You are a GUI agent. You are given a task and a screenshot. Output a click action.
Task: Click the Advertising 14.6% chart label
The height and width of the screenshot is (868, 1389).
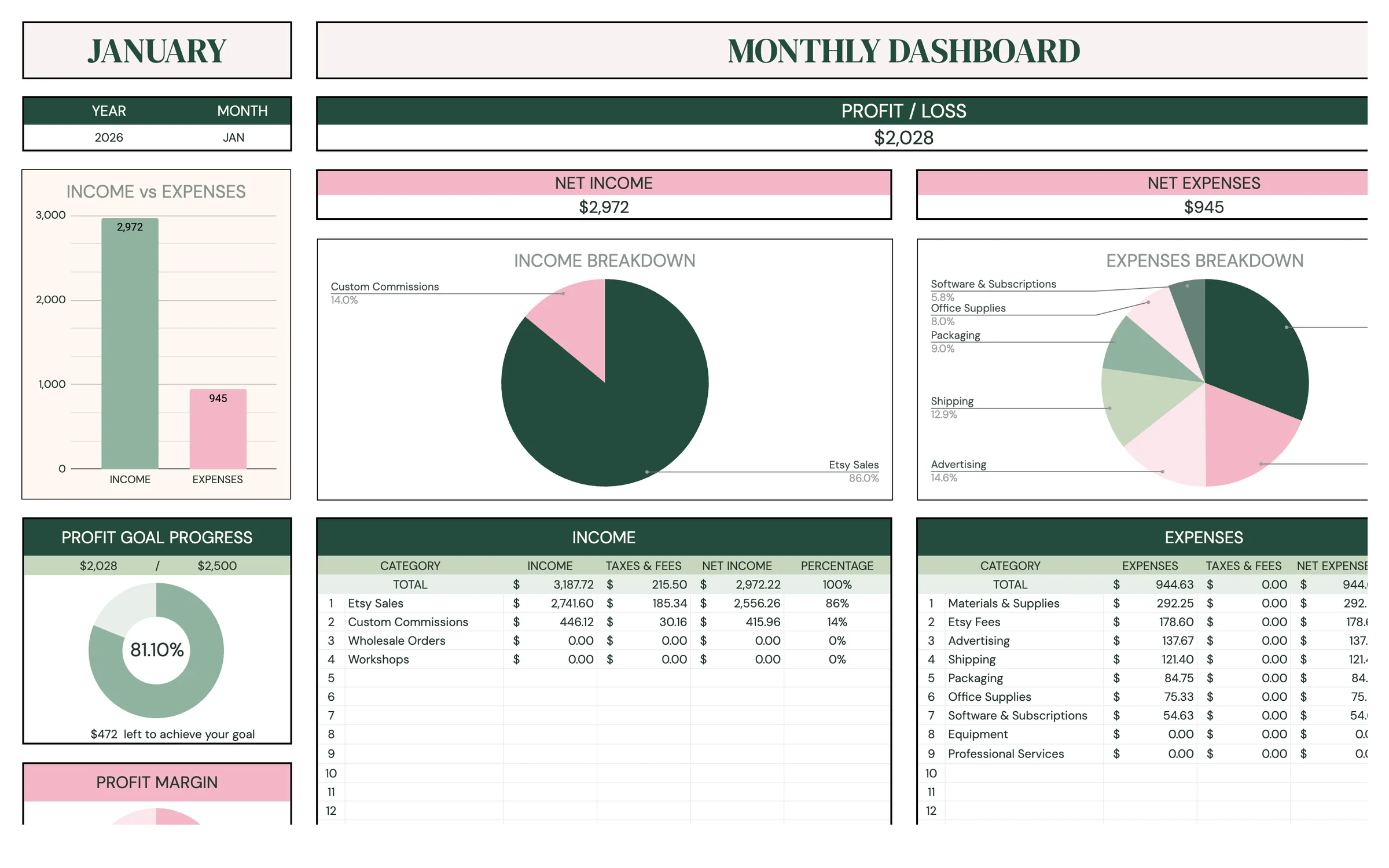click(958, 470)
